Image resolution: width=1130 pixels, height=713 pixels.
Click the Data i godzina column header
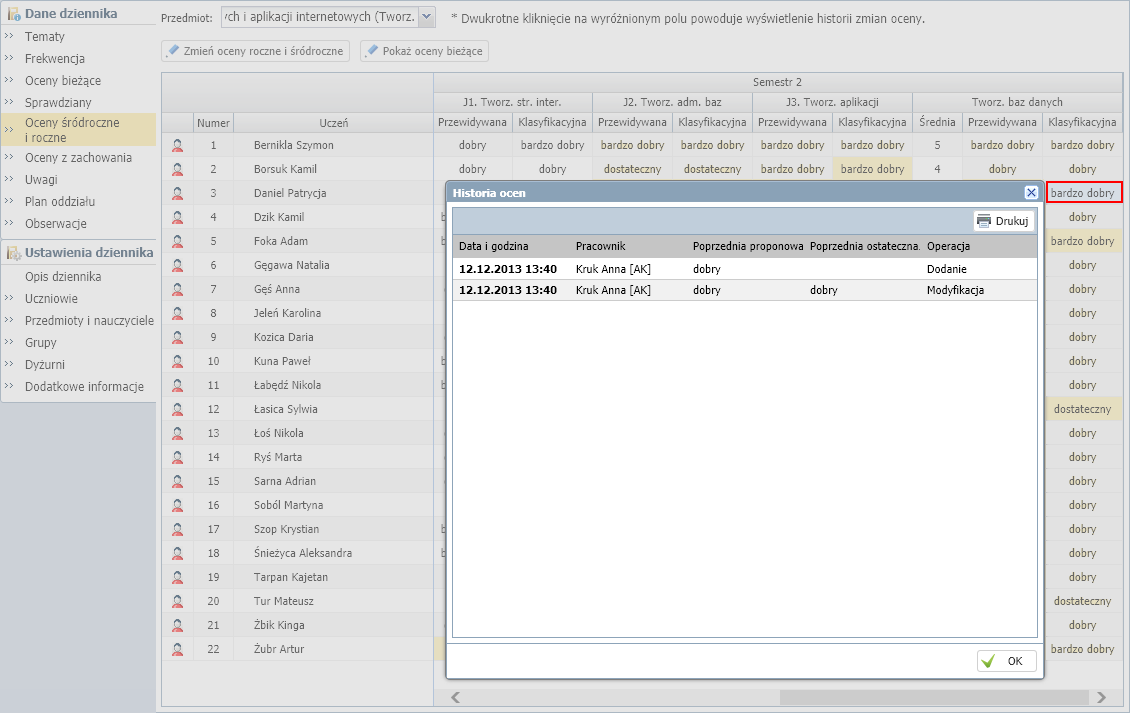pos(512,246)
